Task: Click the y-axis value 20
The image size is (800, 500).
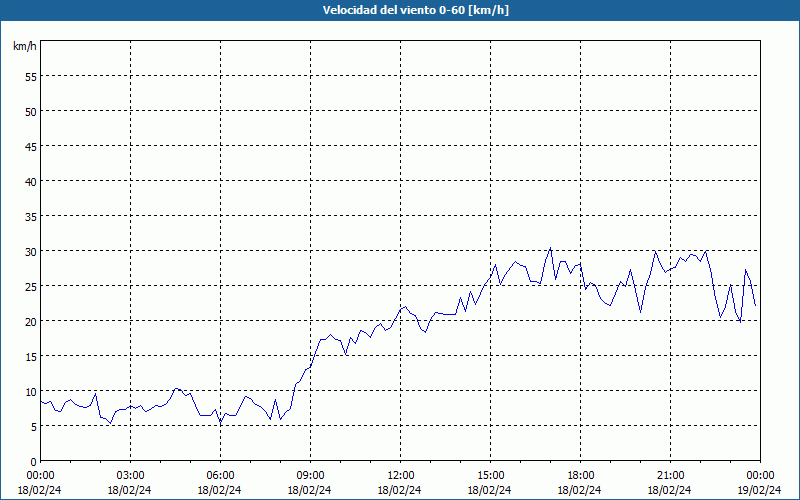Action: 31,322
